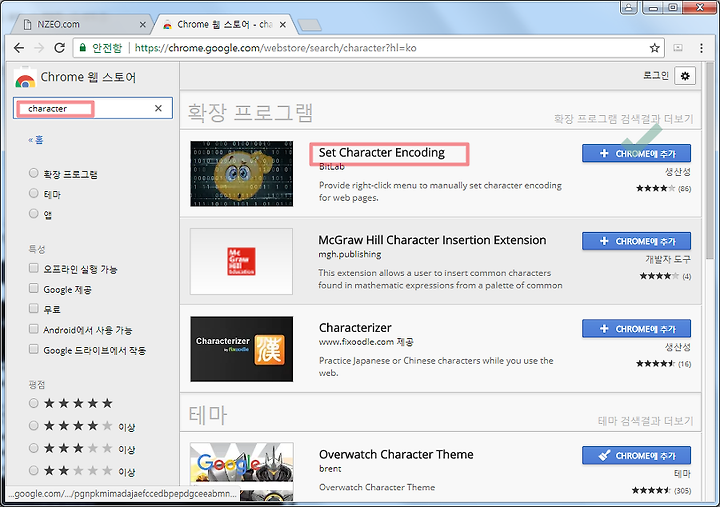Enable the 오프라인 실행 가능 checkbox
Image resolution: width=720 pixels, height=507 pixels.
pyautogui.click(x=34, y=268)
